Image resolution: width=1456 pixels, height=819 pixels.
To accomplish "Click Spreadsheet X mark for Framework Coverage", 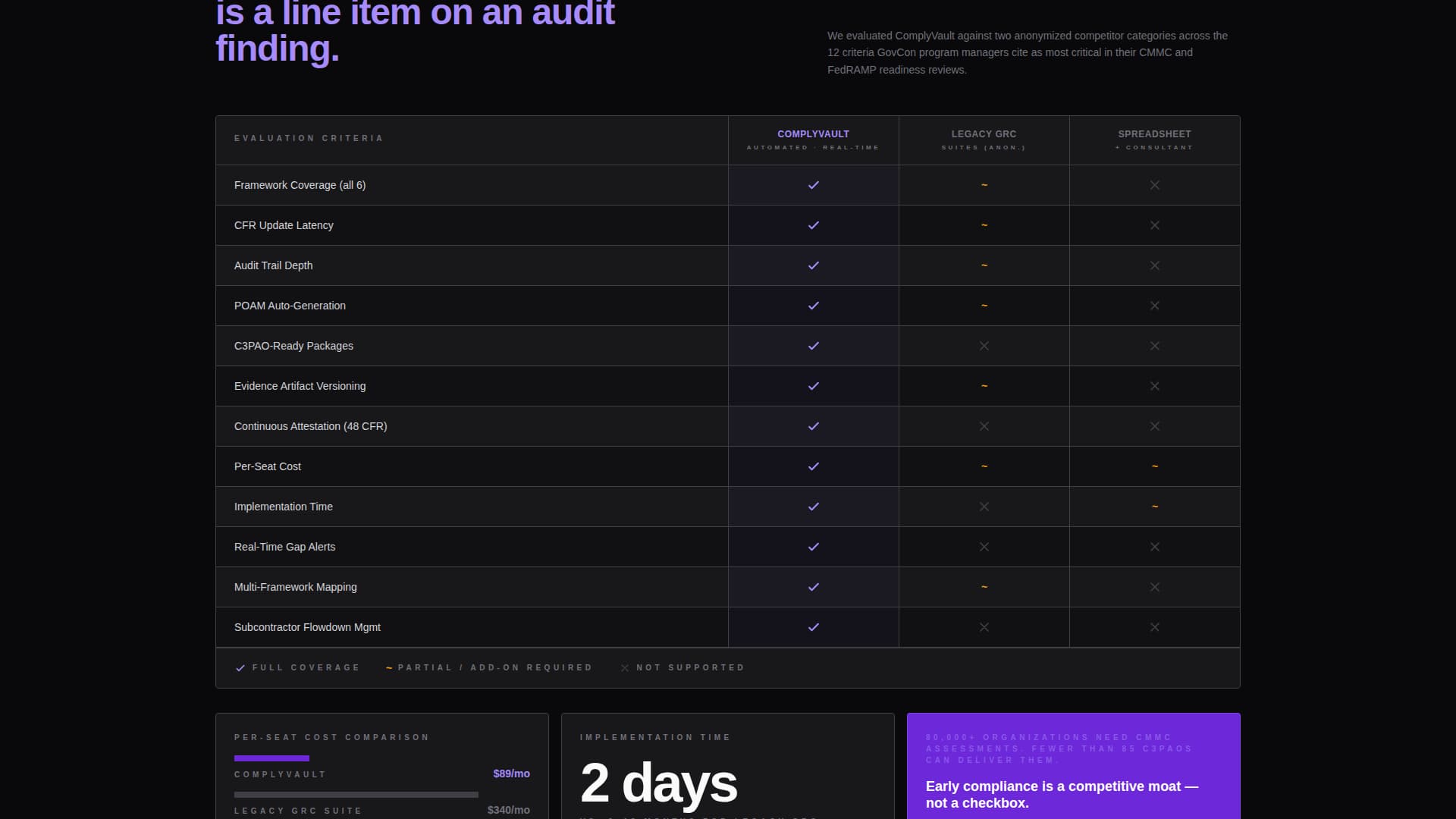I will (1155, 185).
